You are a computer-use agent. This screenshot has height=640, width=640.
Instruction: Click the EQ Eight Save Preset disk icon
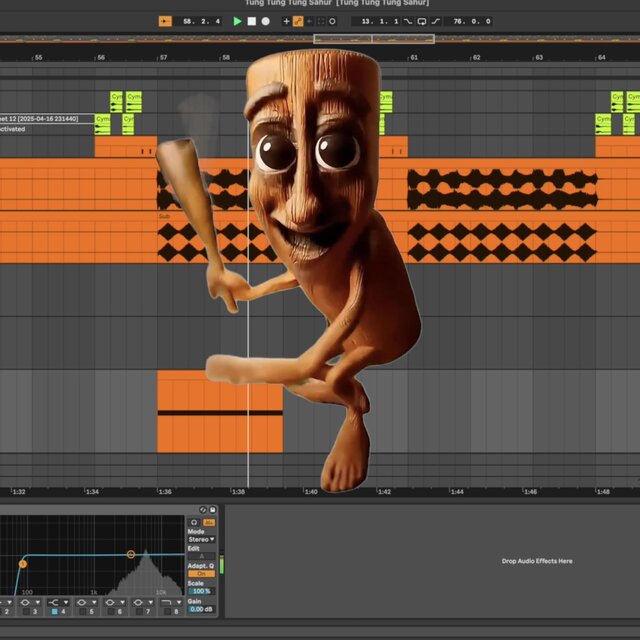point(213,510)
